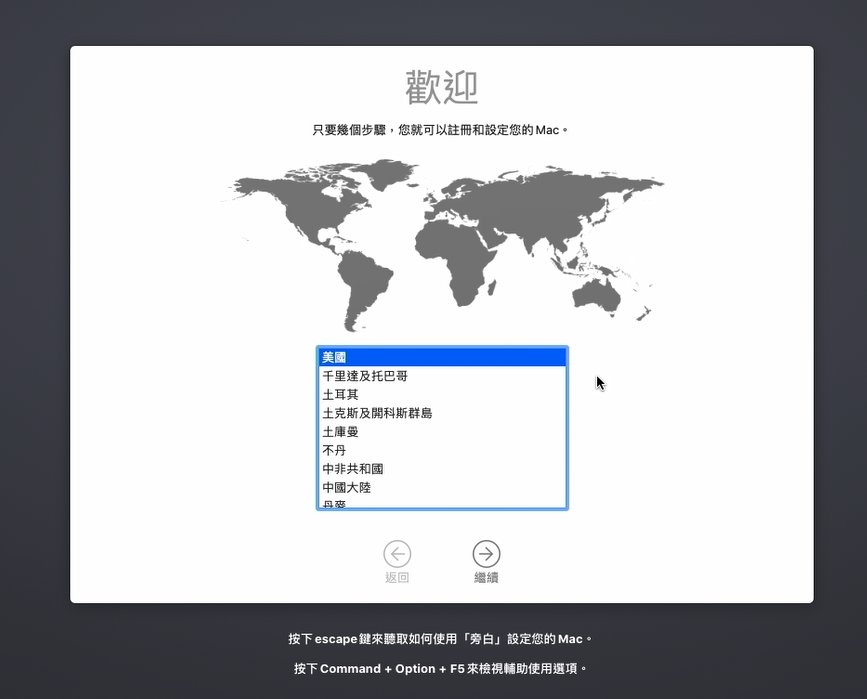Screen dimensions: 867x699
Task: Click the 歡迎 welcome heading
Action: [441, 89]
